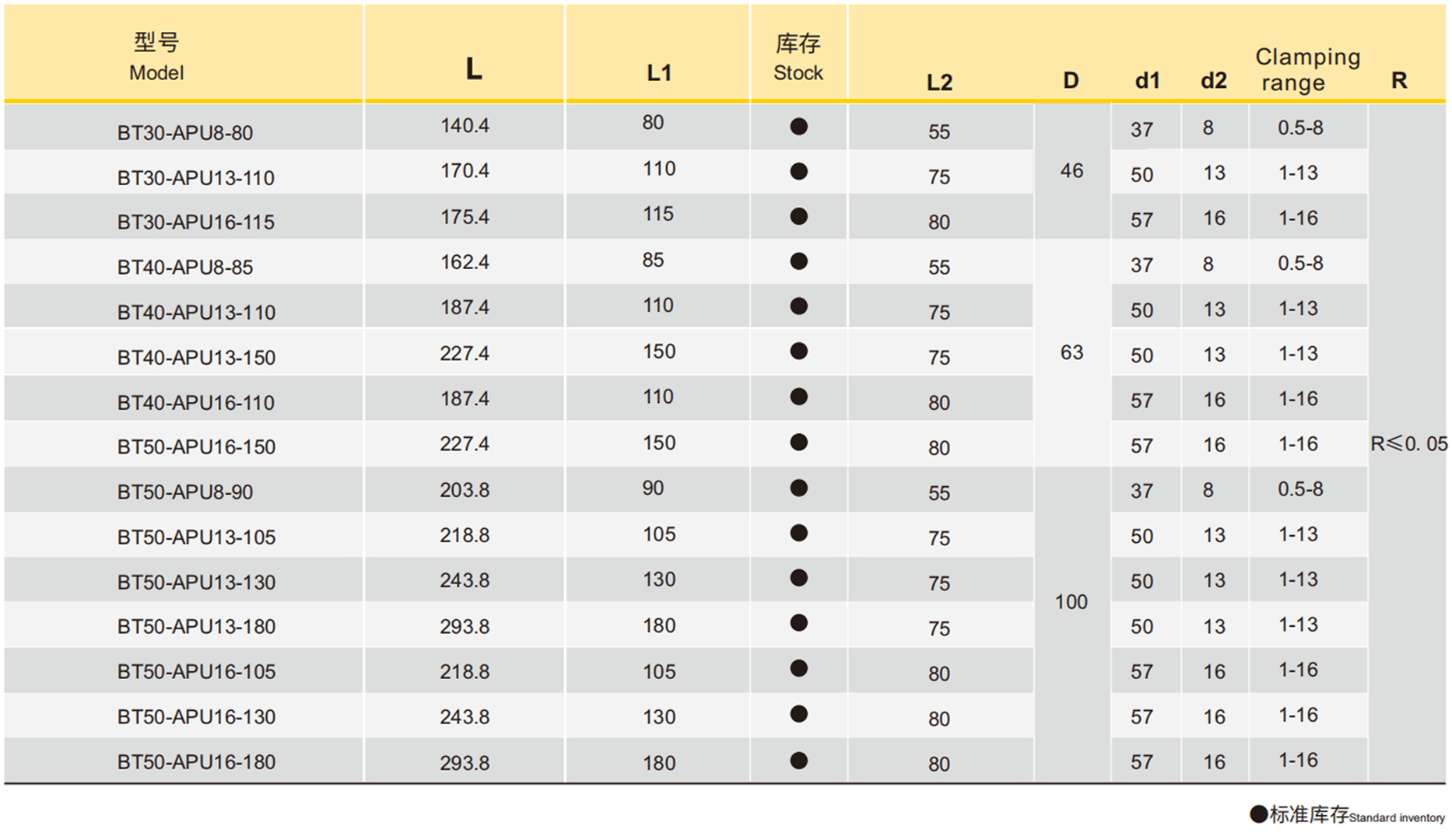Select the Stock column header
This screenshot has width=1452, height=840.
798,58
